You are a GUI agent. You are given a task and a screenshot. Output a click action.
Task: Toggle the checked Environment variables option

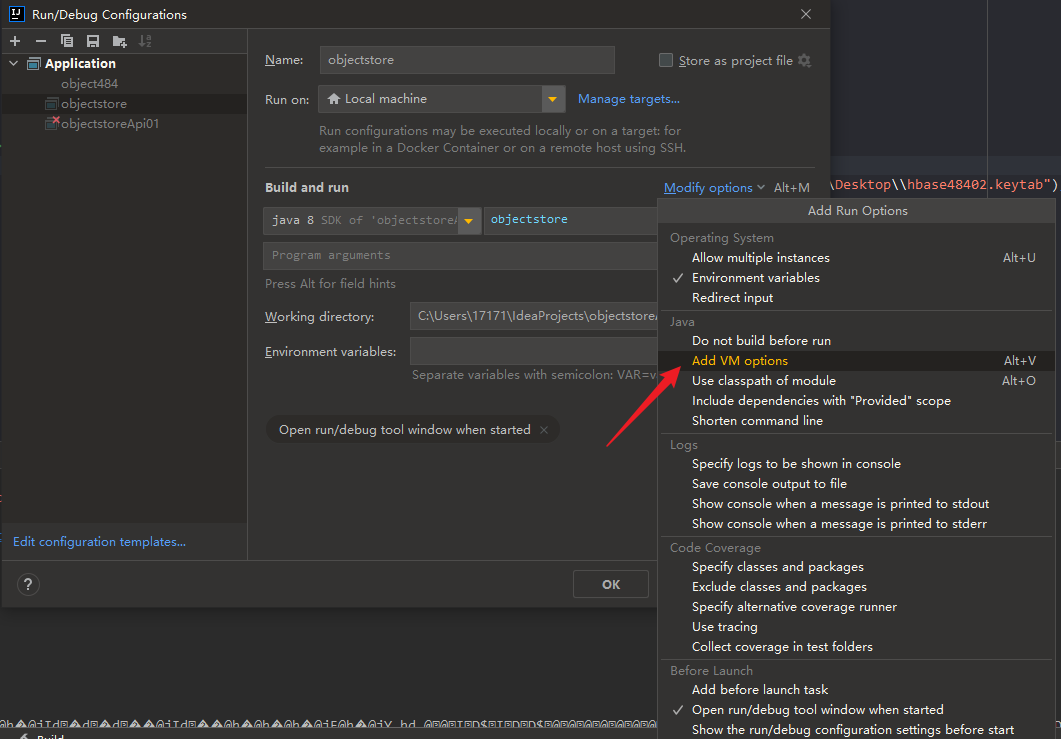click(755, 278)
